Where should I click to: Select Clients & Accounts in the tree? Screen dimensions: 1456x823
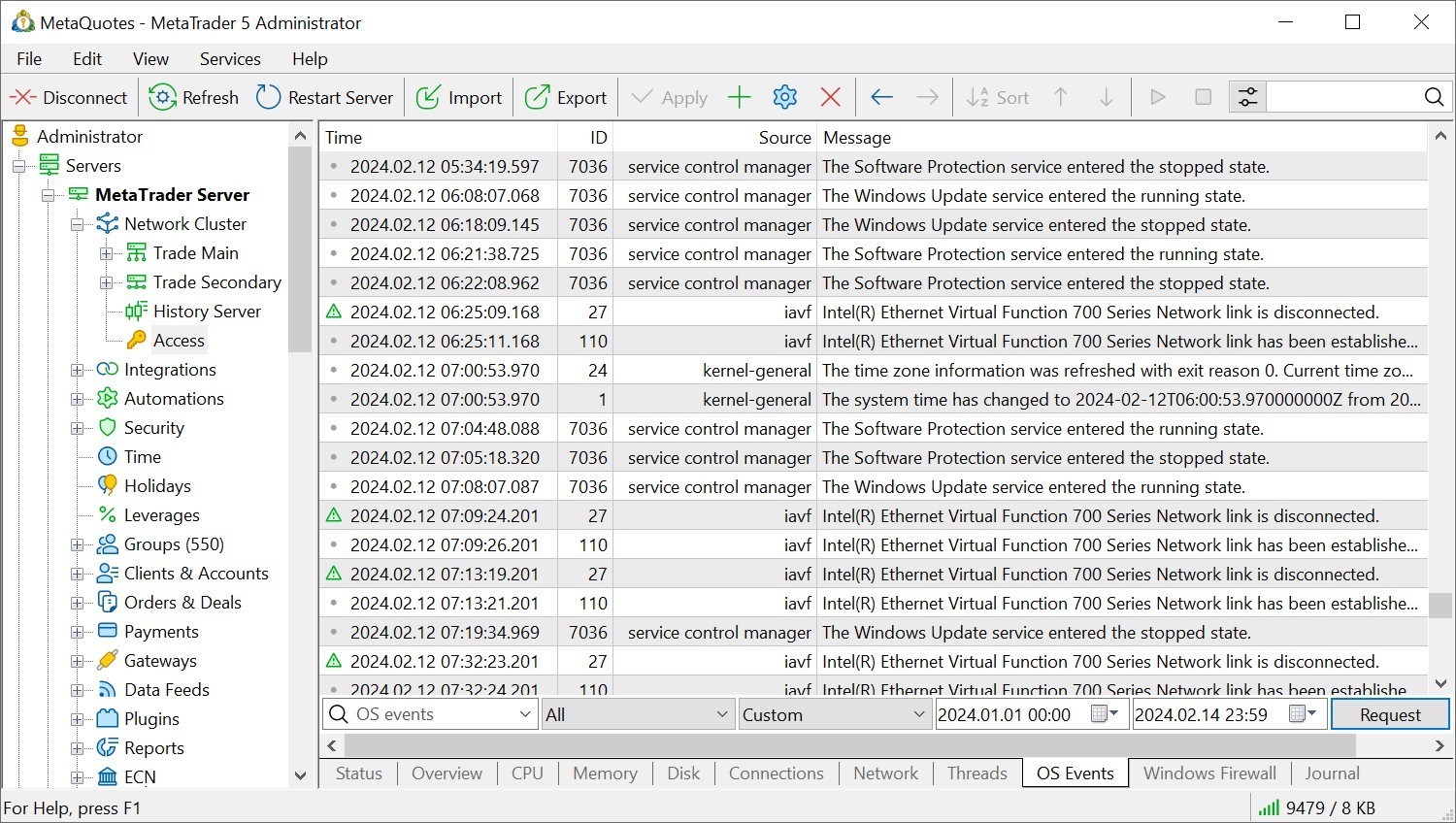196,574
